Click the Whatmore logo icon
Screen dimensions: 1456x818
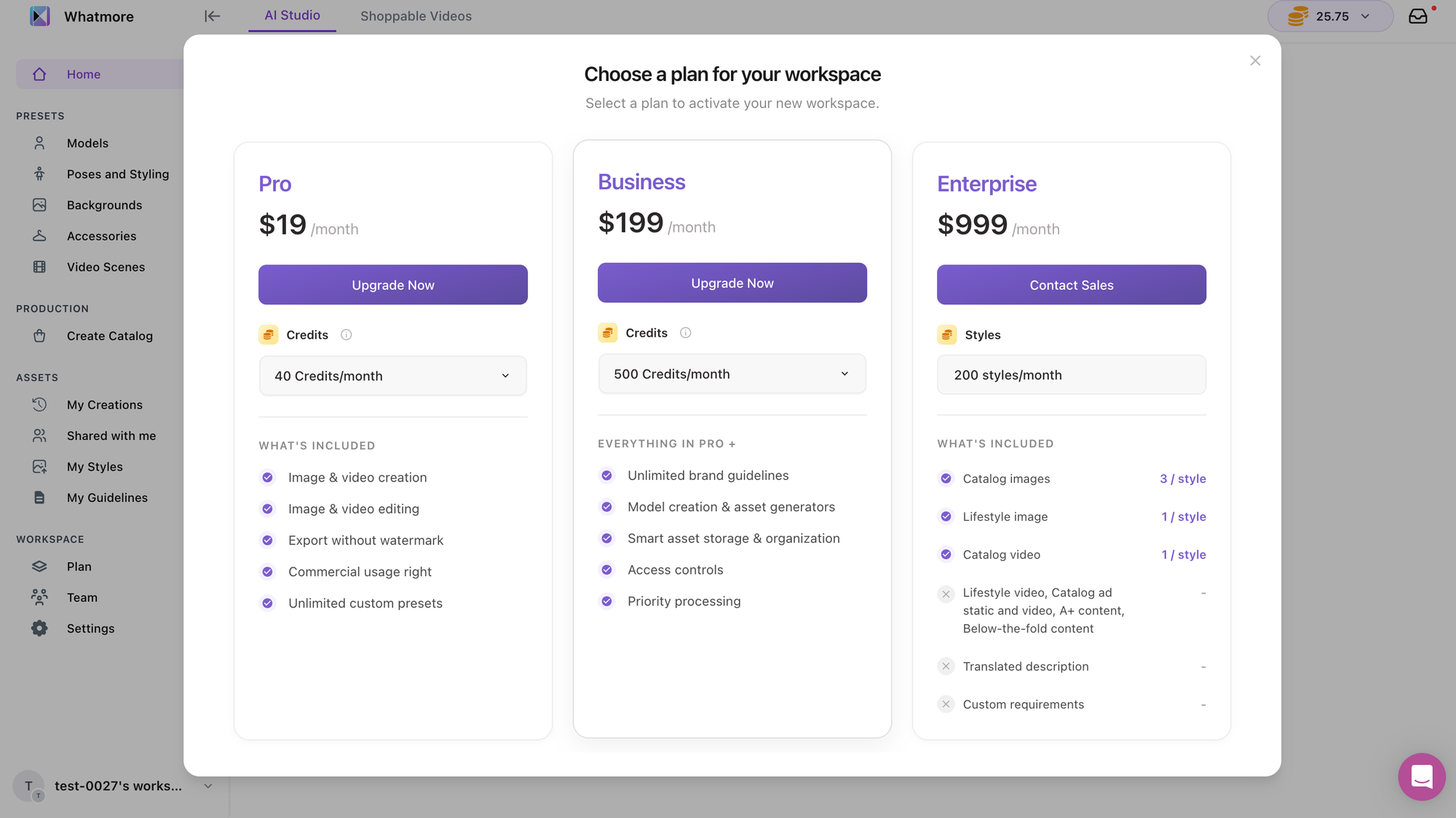[40, 16]
